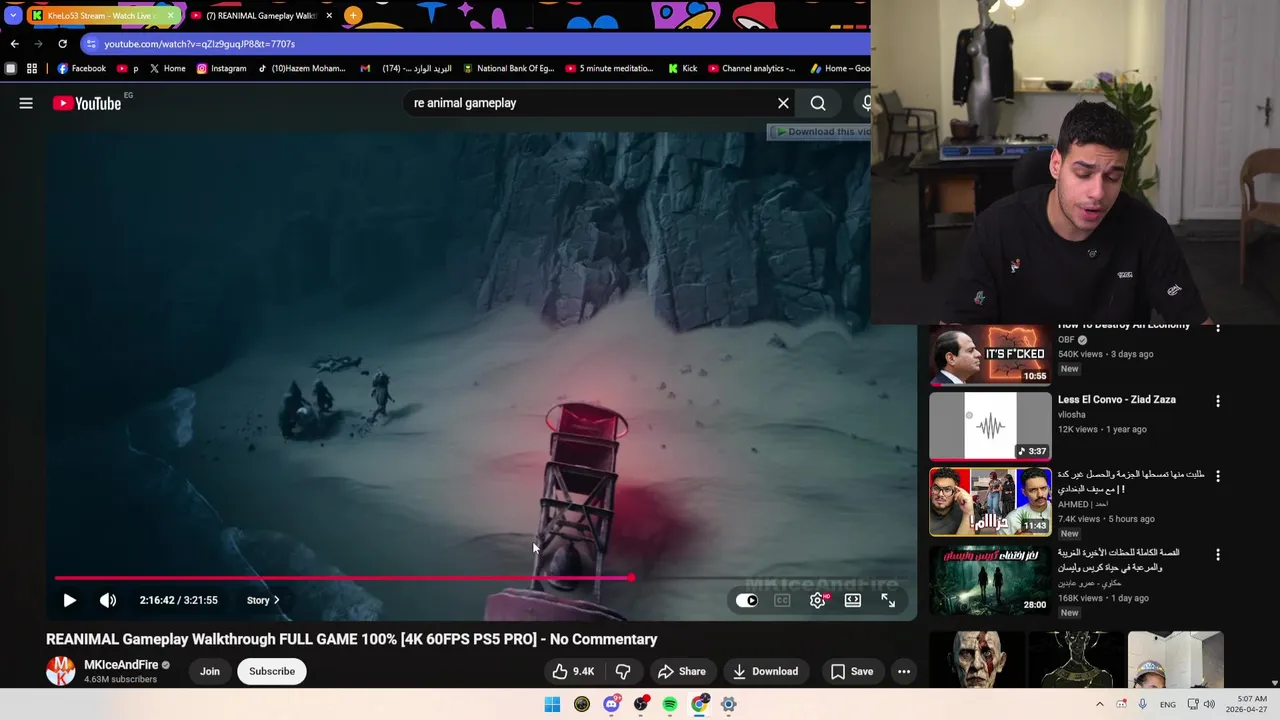Open more actions three-dot menu
The image size is (1280, 720).
904,671
